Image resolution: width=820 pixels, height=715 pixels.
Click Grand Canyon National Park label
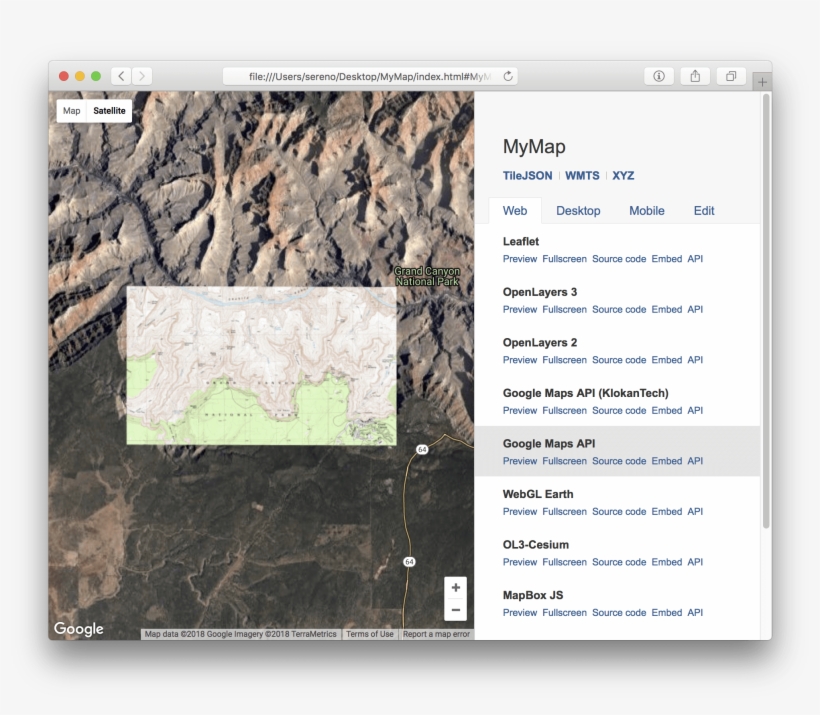coord(427,276)
